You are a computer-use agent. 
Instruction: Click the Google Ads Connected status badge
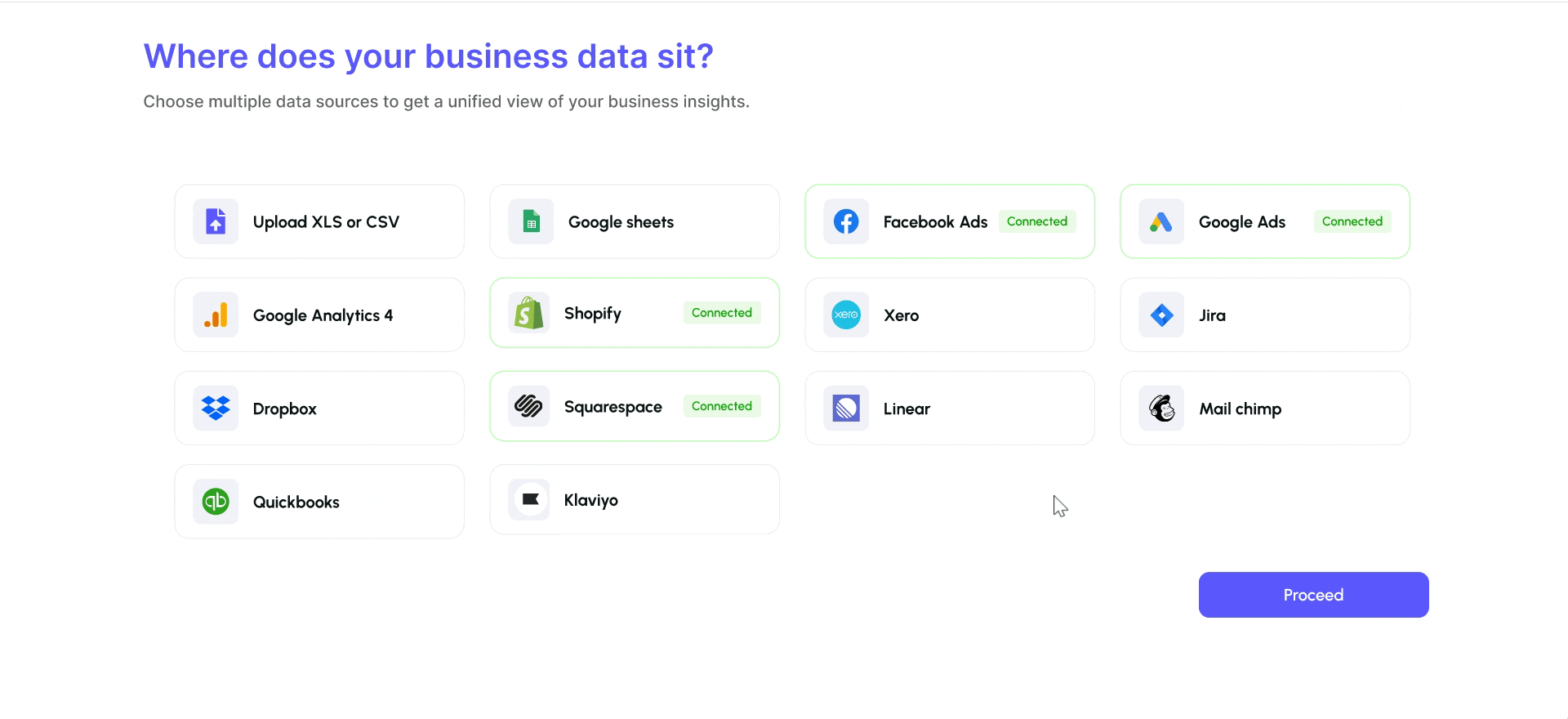pos(1352,221)
